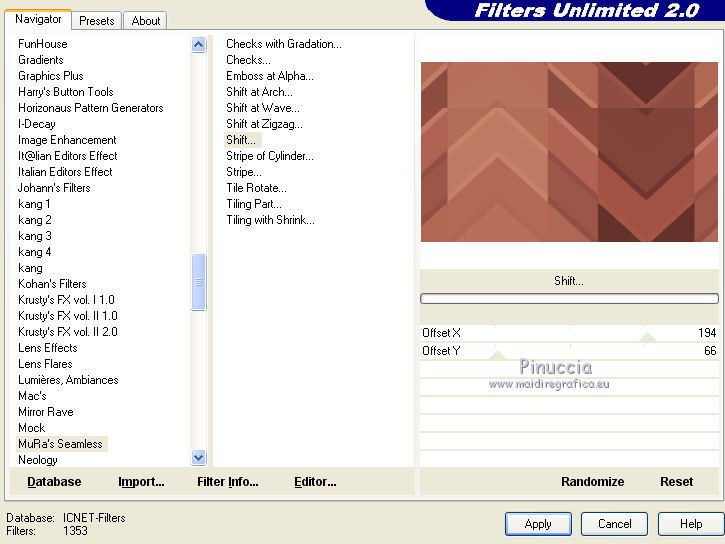The height and width of the screenshot is (544, 725).
Task: Select Krusty's FX vol. I 1.0
Action: pos(66,300)
